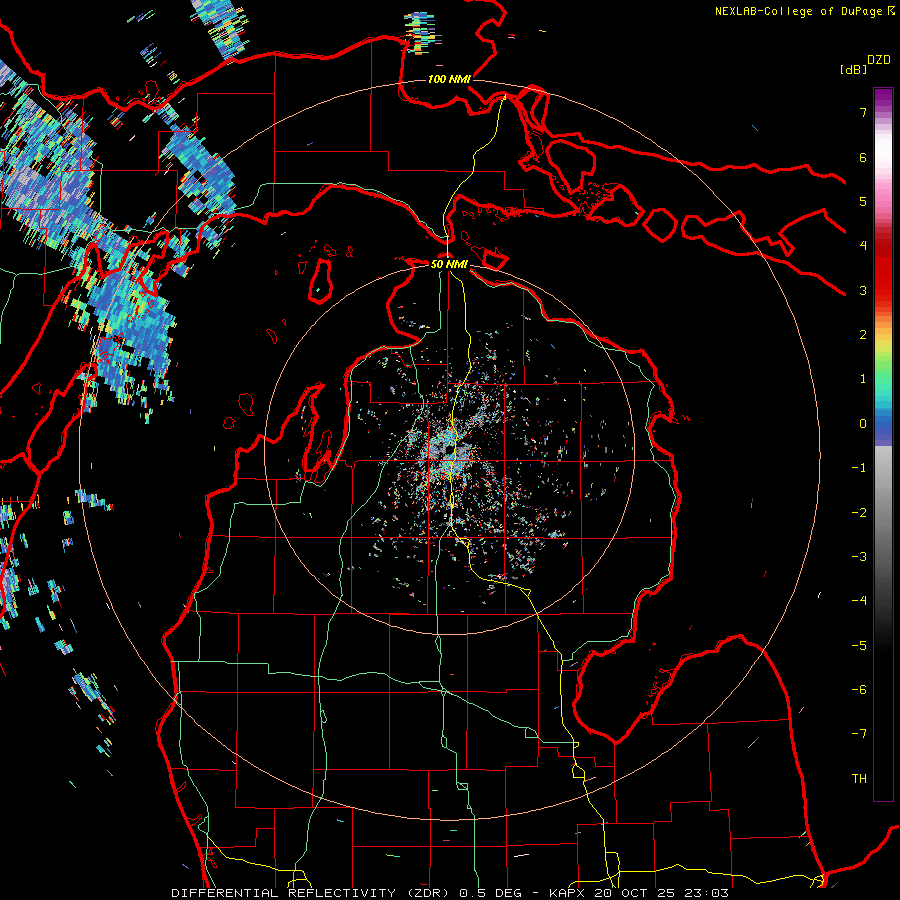Viewport: 900px width, 900px height.
Task: Click the 50 NMI range ring label
Action: coord(449,264)
